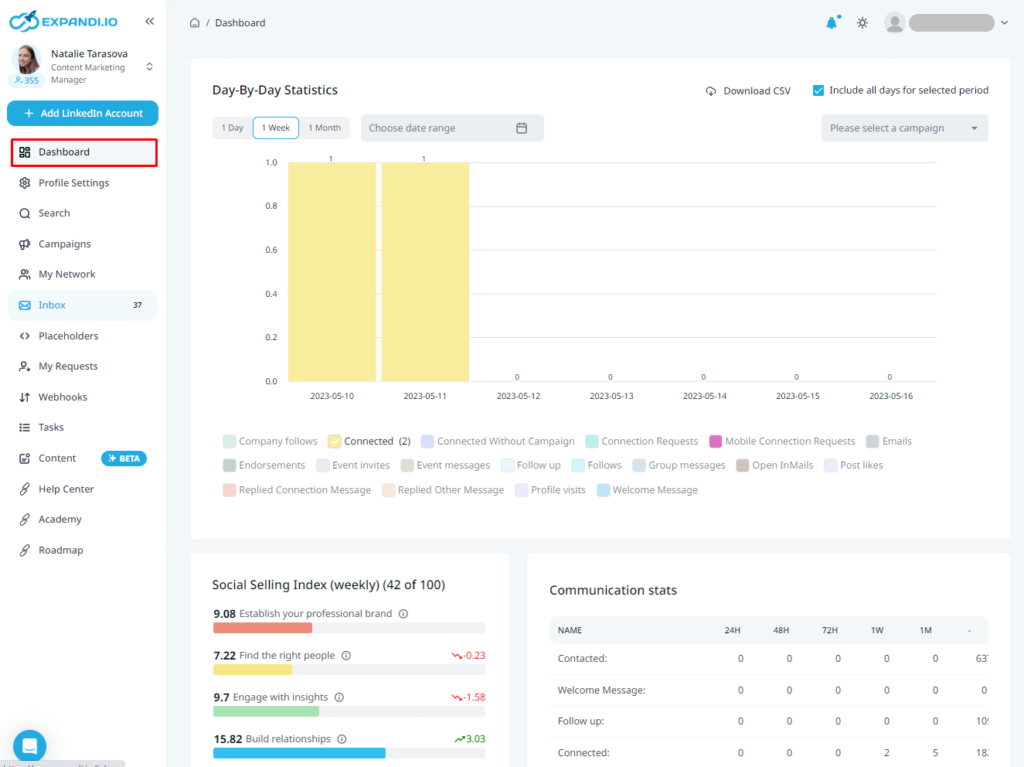Open the Please select a campaign dropdown
The height and width of the screenshot is (767, 1024).
pyautogui.click(x=904, y=128)
